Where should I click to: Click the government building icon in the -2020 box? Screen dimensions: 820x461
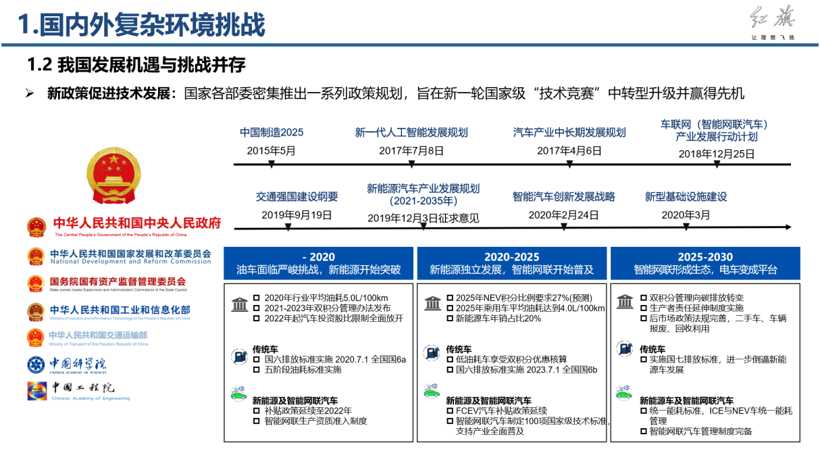coord(240,304)
